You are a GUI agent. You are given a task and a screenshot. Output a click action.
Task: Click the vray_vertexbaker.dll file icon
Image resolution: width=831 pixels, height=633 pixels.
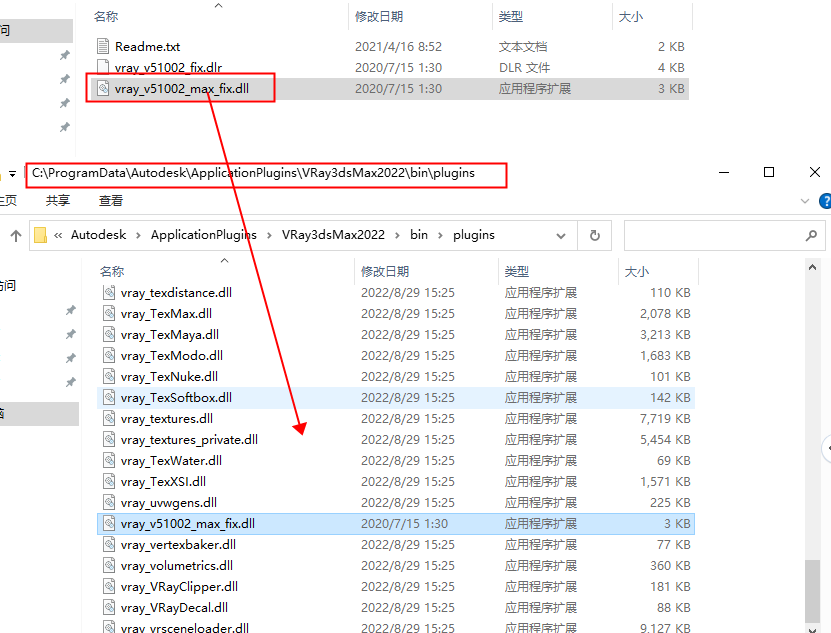pos(109,544)
